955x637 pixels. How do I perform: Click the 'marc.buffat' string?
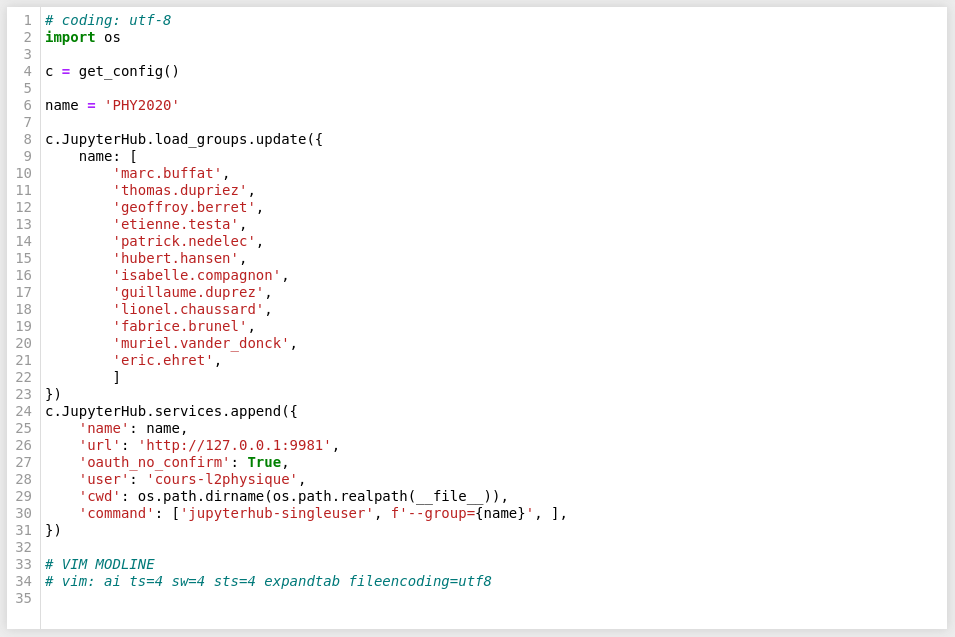tap(167, 173)
